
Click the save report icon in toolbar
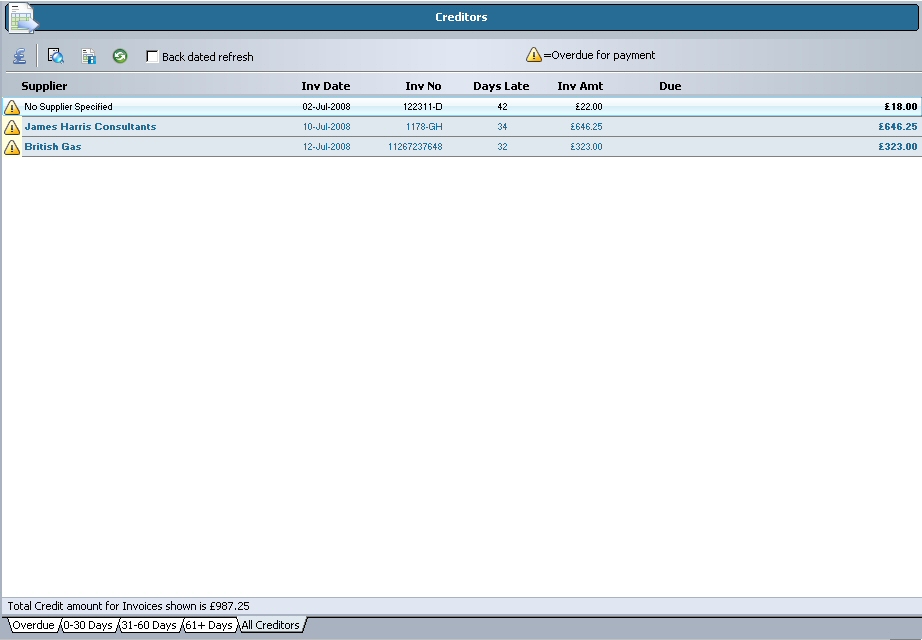[x=88, y=57]
